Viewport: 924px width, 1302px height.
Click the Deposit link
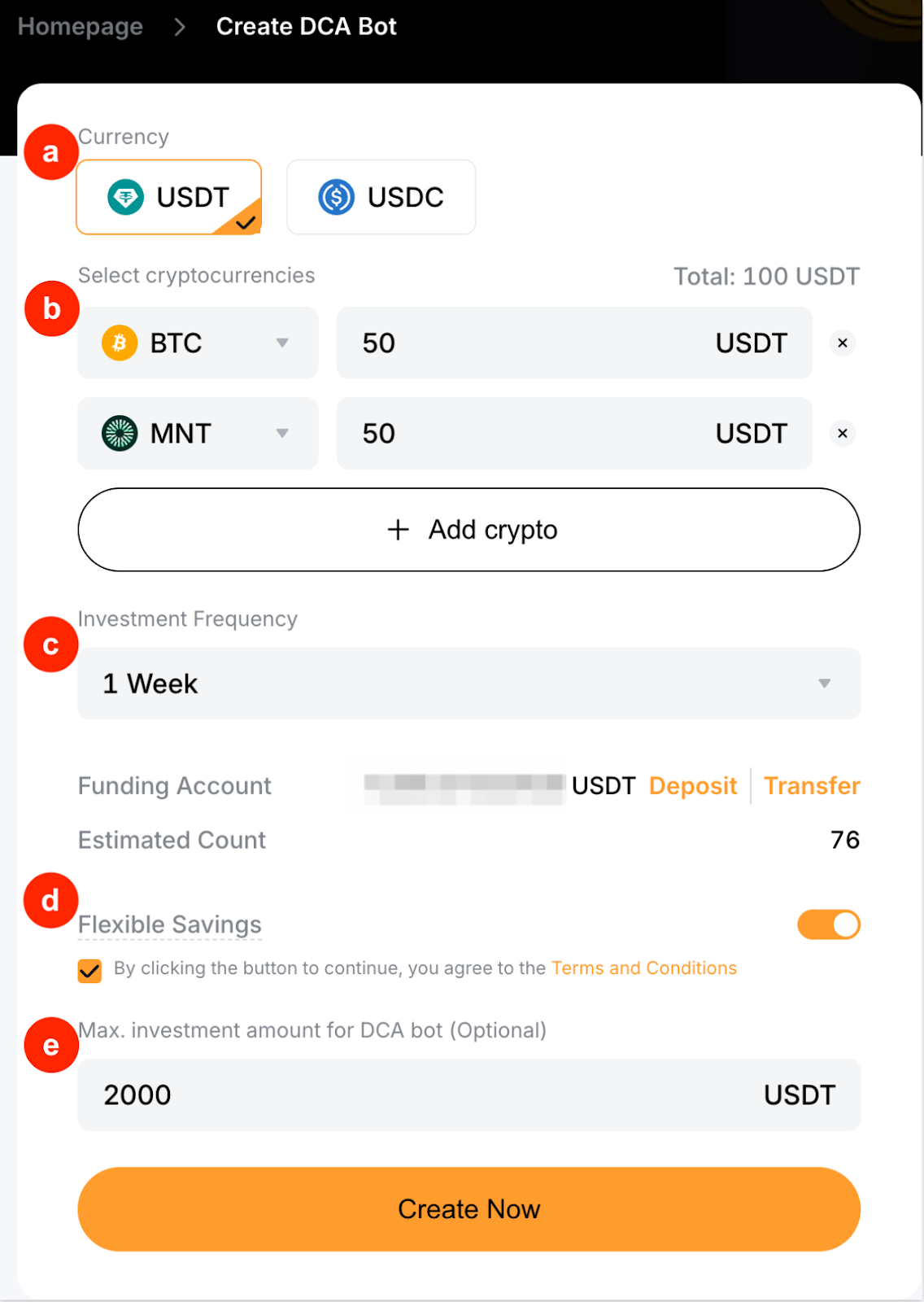click(x=692, y=786)
